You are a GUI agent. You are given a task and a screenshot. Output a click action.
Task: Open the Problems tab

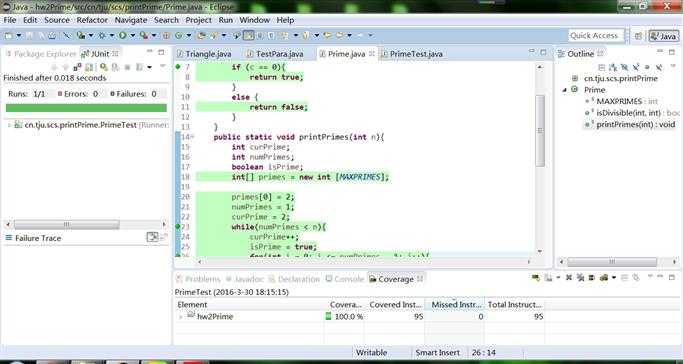(x=198, y=279)
